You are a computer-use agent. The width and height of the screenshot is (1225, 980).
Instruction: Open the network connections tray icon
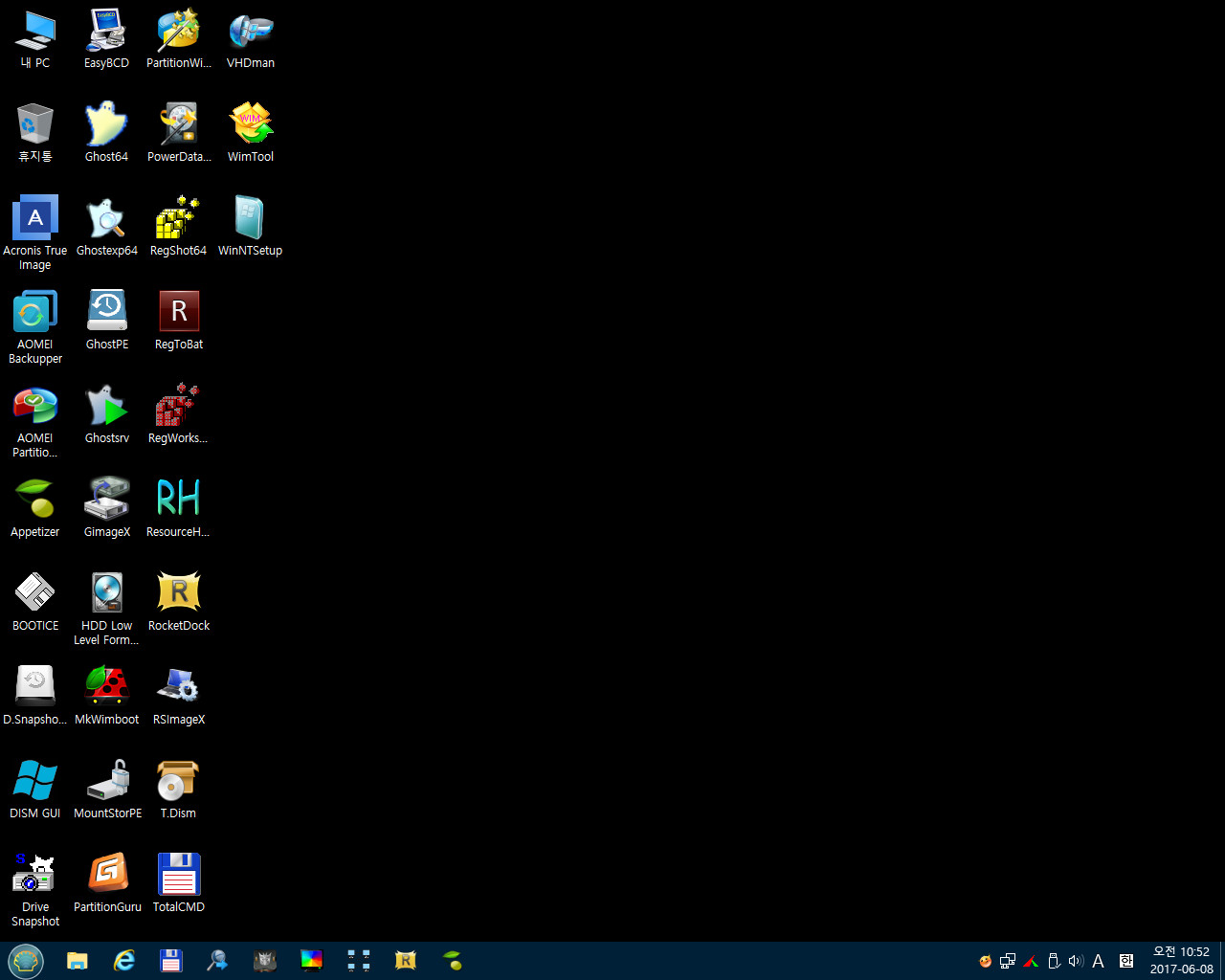[x=1008, y=961]
